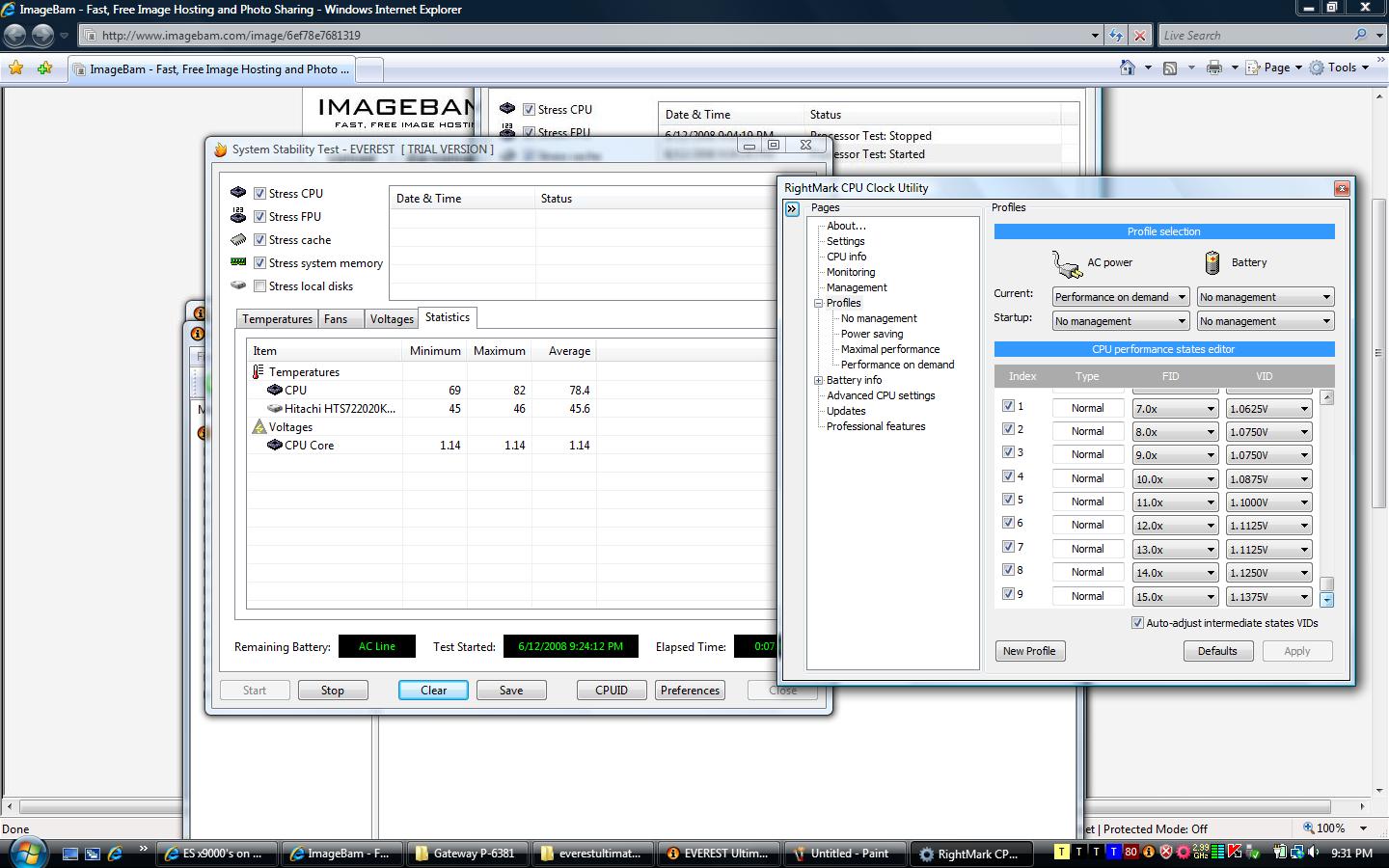Click the Save button in EVEREST

(511, 691)
